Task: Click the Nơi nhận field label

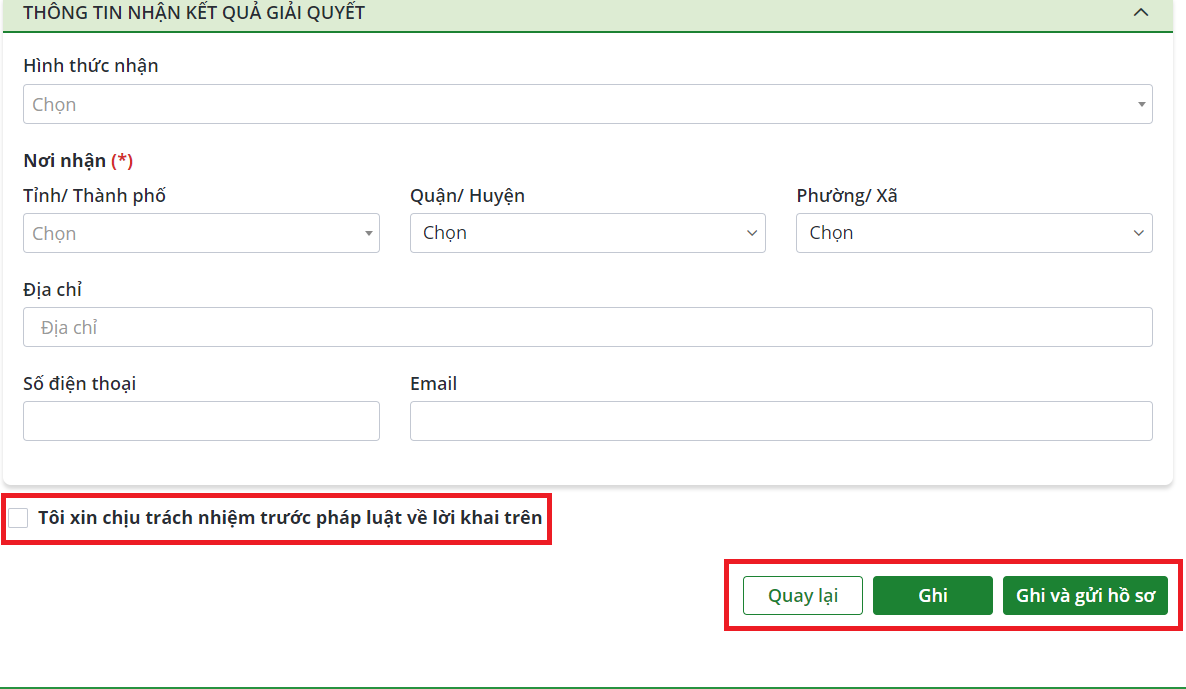Action: coord(65,161)
